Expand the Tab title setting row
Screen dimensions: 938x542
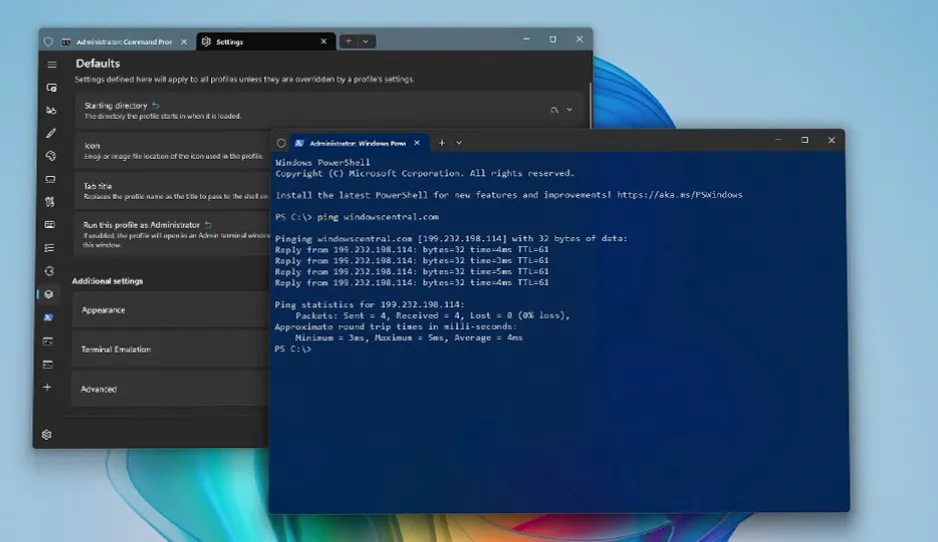tap(172, 190)
